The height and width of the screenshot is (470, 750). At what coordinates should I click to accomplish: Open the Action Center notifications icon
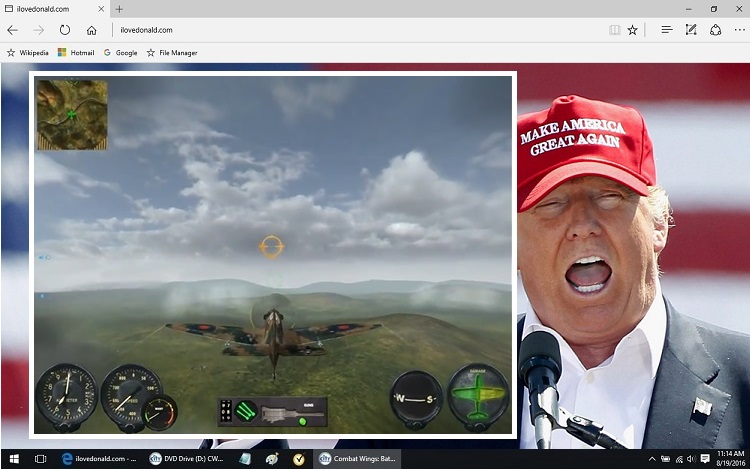point(705,459)
